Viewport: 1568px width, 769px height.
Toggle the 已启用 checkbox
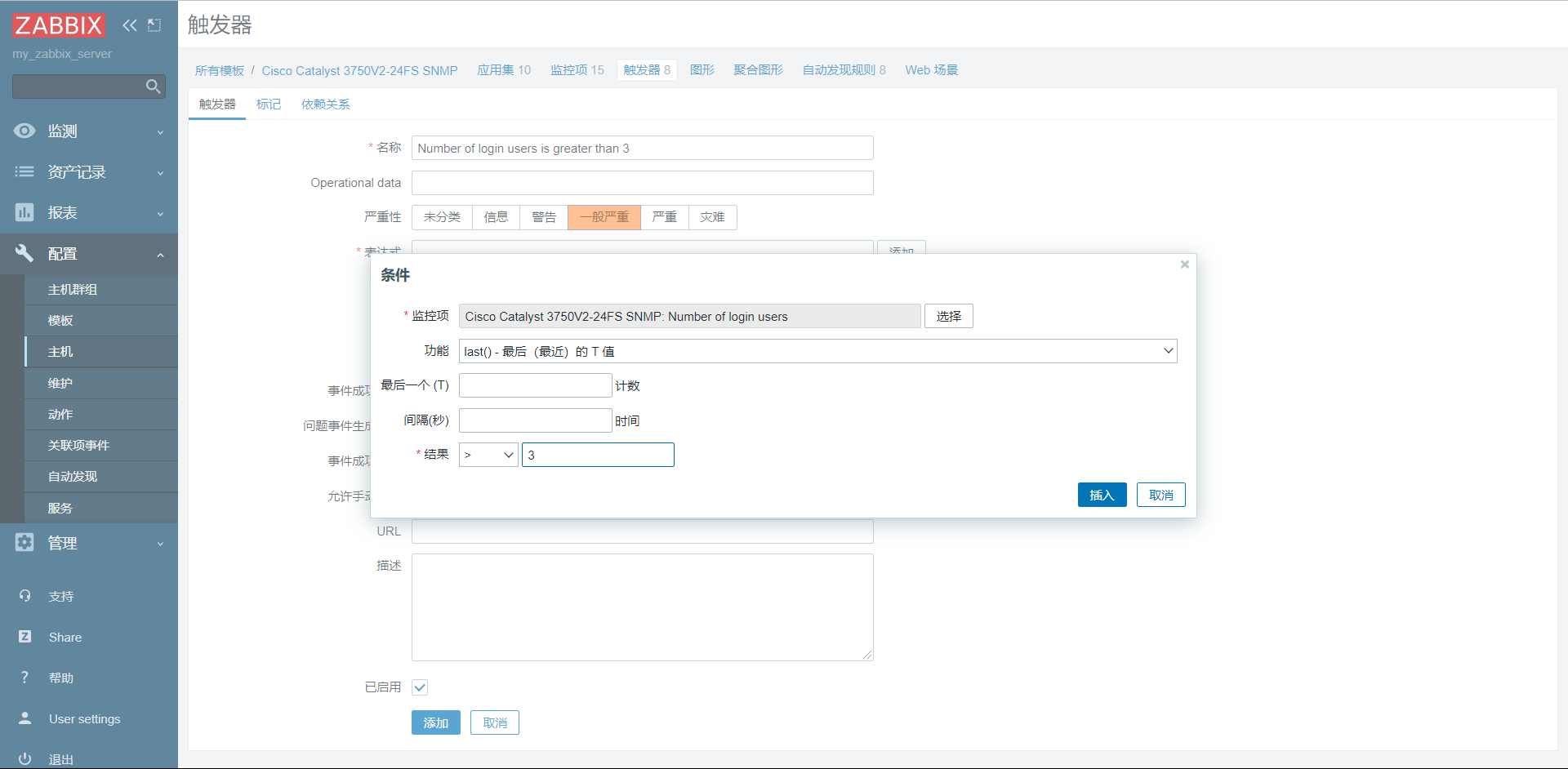point(420,687)
